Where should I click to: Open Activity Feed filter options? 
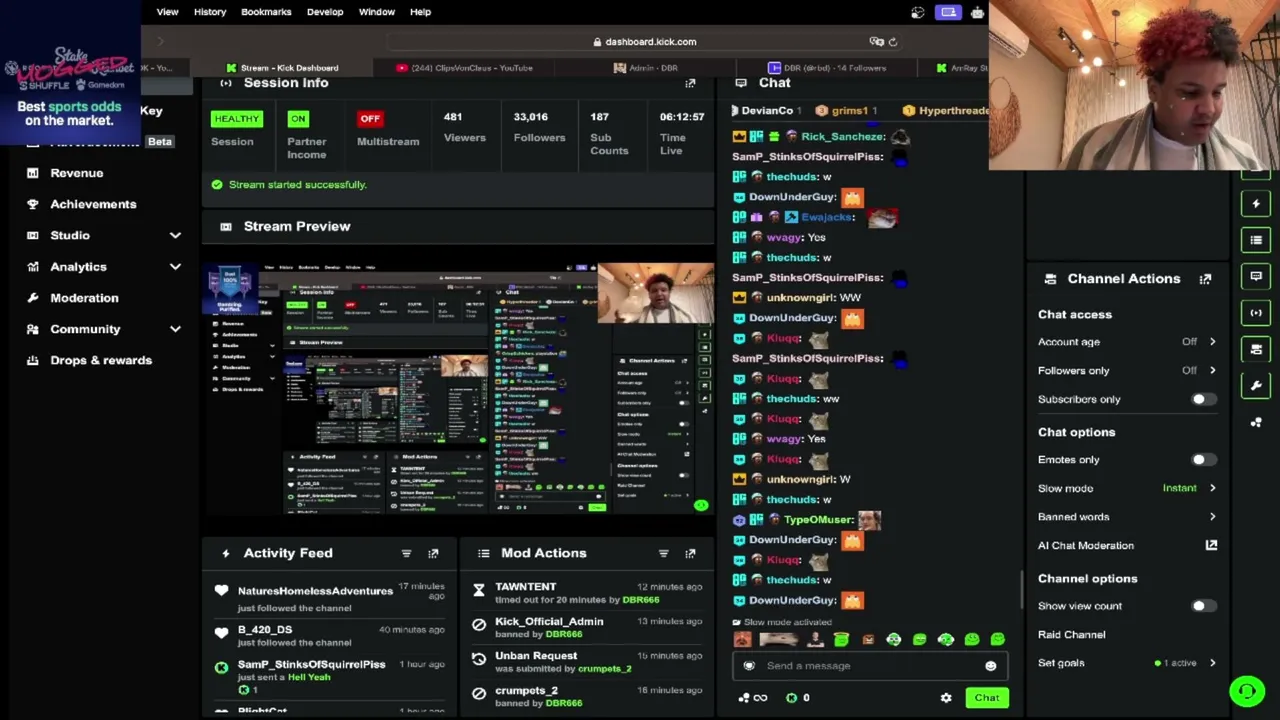(406, 553)
